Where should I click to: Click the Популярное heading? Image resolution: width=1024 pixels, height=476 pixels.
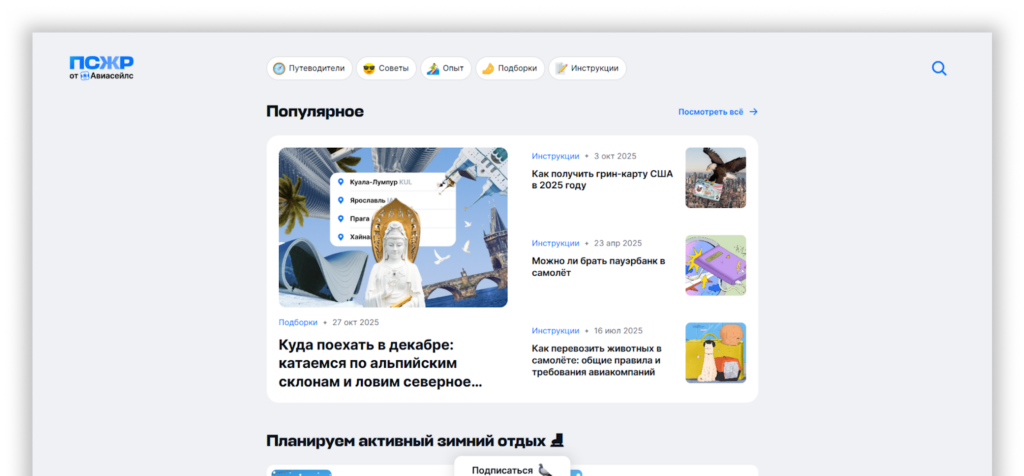(315, 112)
